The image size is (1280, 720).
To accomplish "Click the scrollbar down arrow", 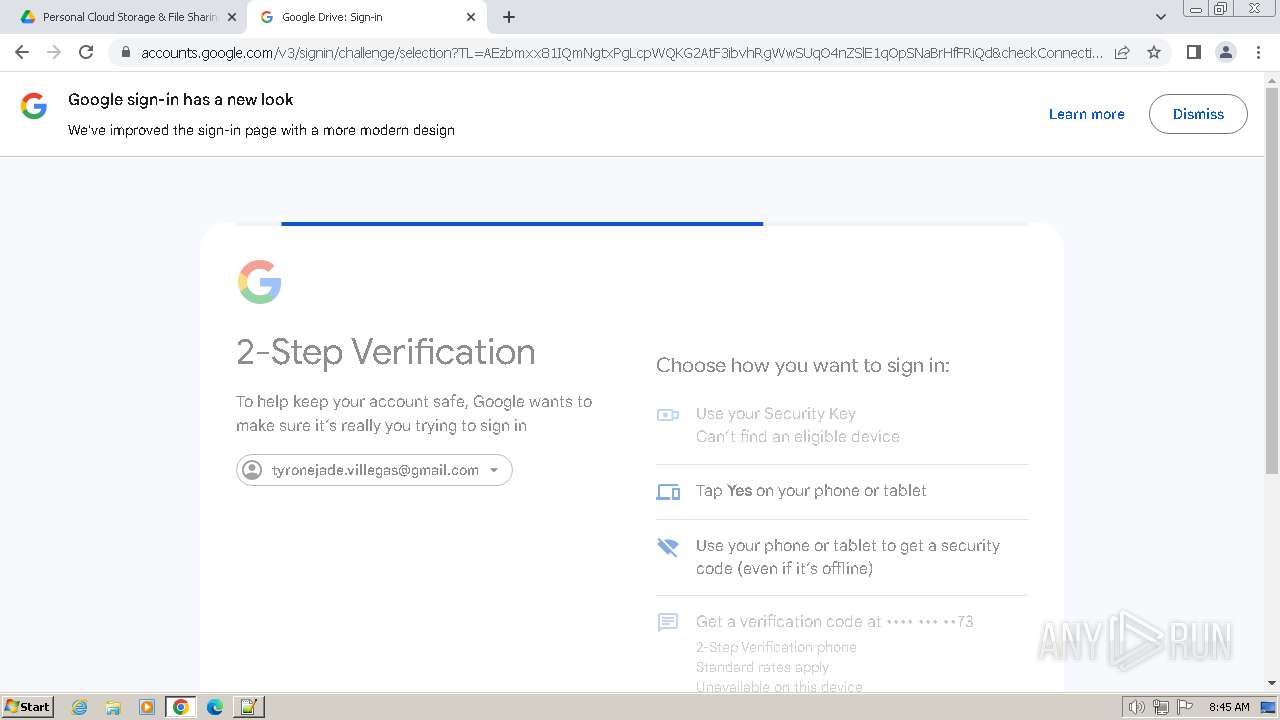I will click(x=1271, y=683).
